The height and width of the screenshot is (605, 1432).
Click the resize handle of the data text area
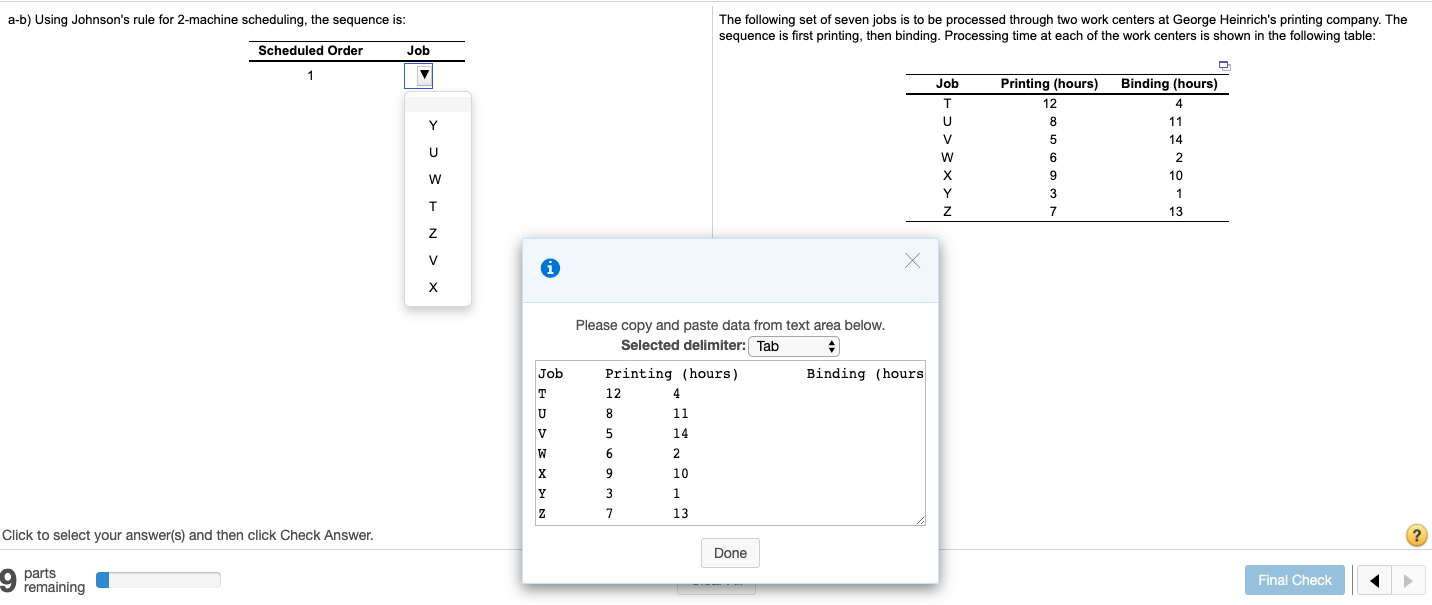tap(921, 519)
